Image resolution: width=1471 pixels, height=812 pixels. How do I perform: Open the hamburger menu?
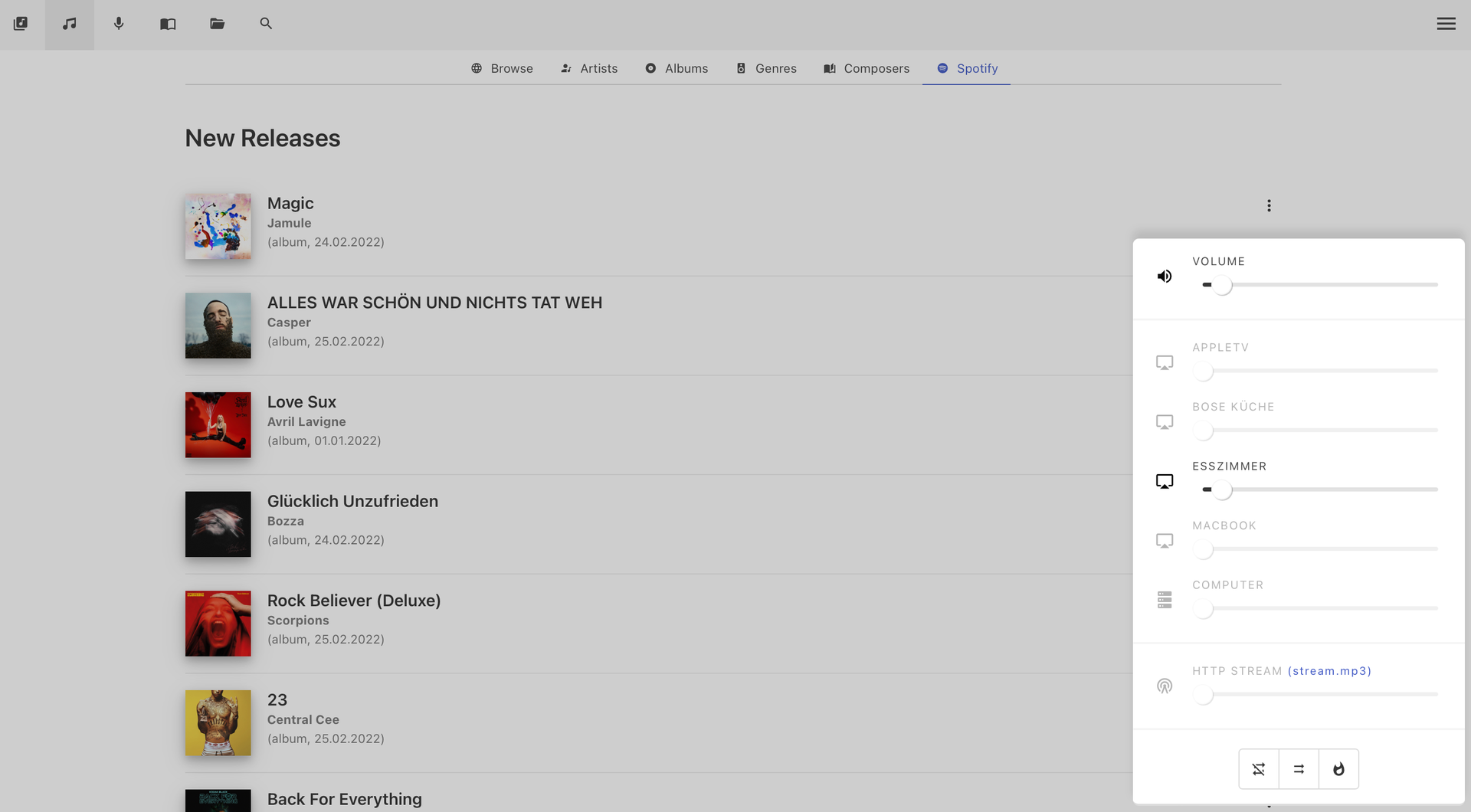tap(1446, 24)
